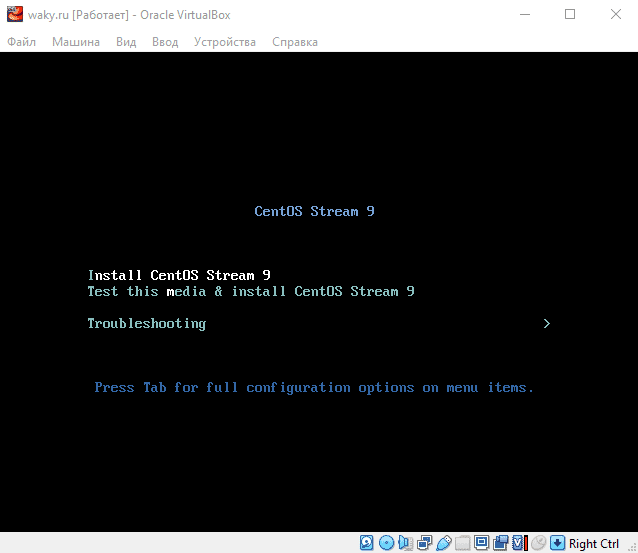
Task: Click the display settings status icon
Action: tap(482, 543)
